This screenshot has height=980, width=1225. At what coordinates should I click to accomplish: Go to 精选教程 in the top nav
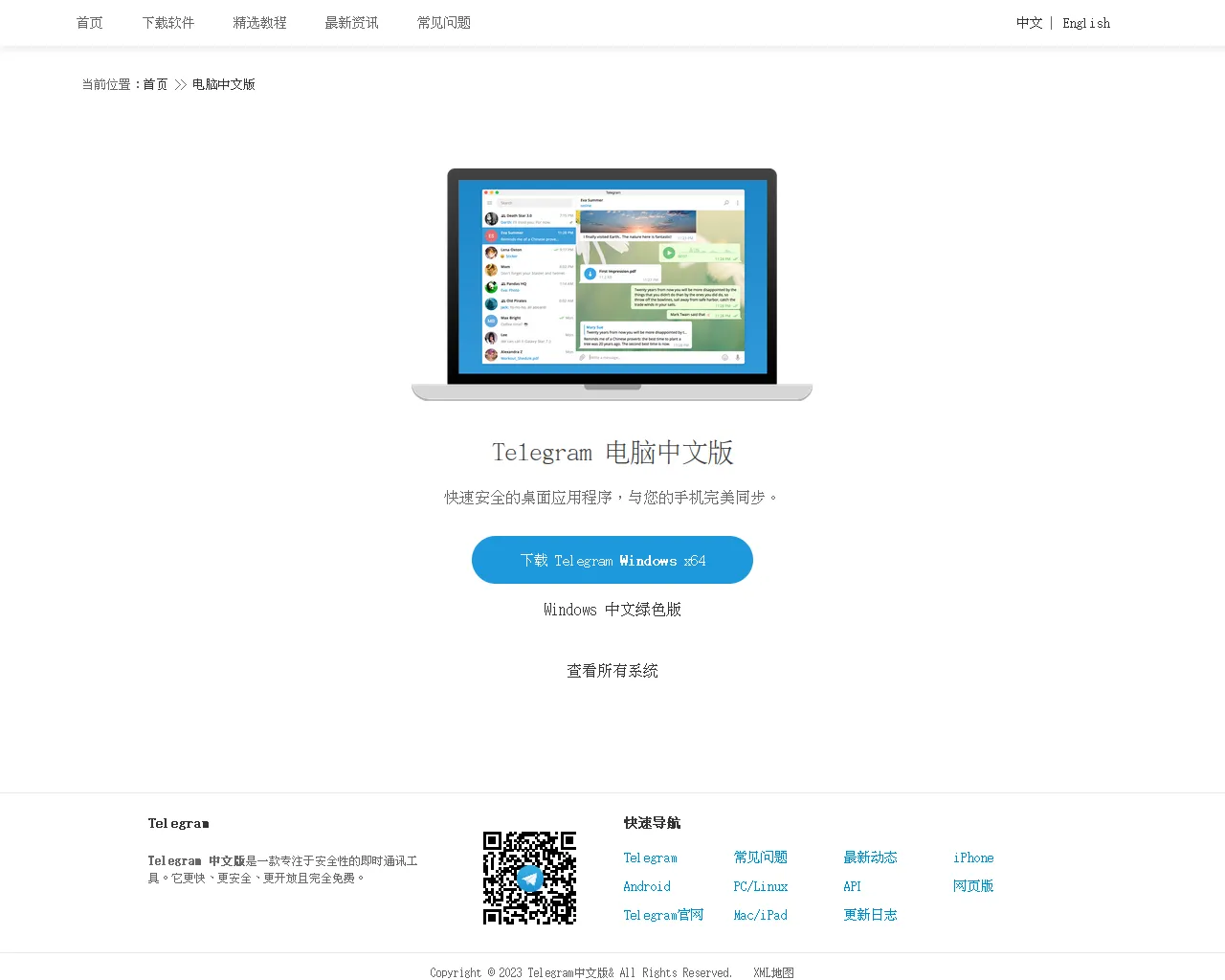[260, 23]
